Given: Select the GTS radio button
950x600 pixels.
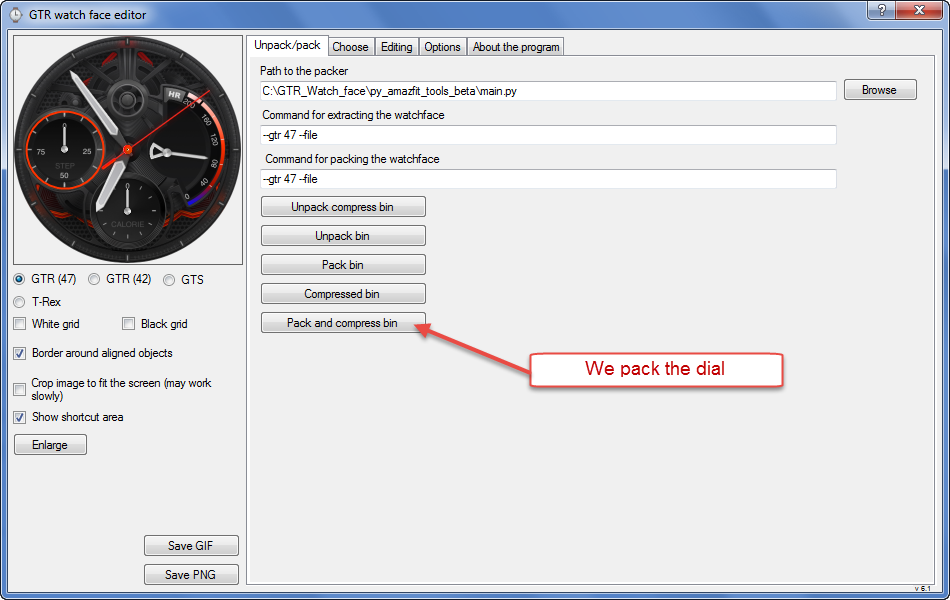Looking at the screenshot, I should coord(169,280).
